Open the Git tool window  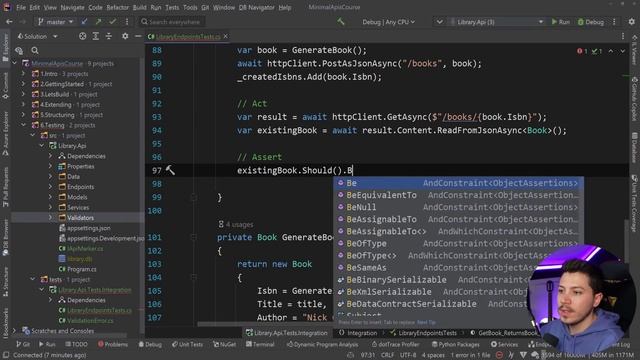point(22,344)
